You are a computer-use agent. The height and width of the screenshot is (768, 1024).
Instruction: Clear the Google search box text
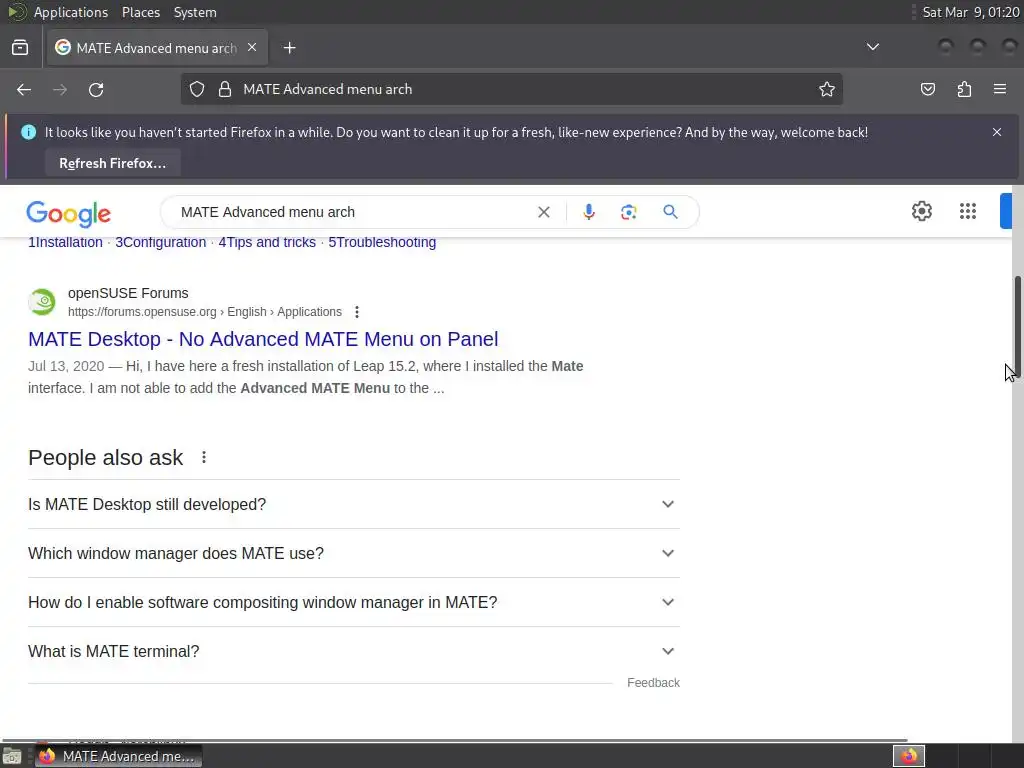(543, 212)
